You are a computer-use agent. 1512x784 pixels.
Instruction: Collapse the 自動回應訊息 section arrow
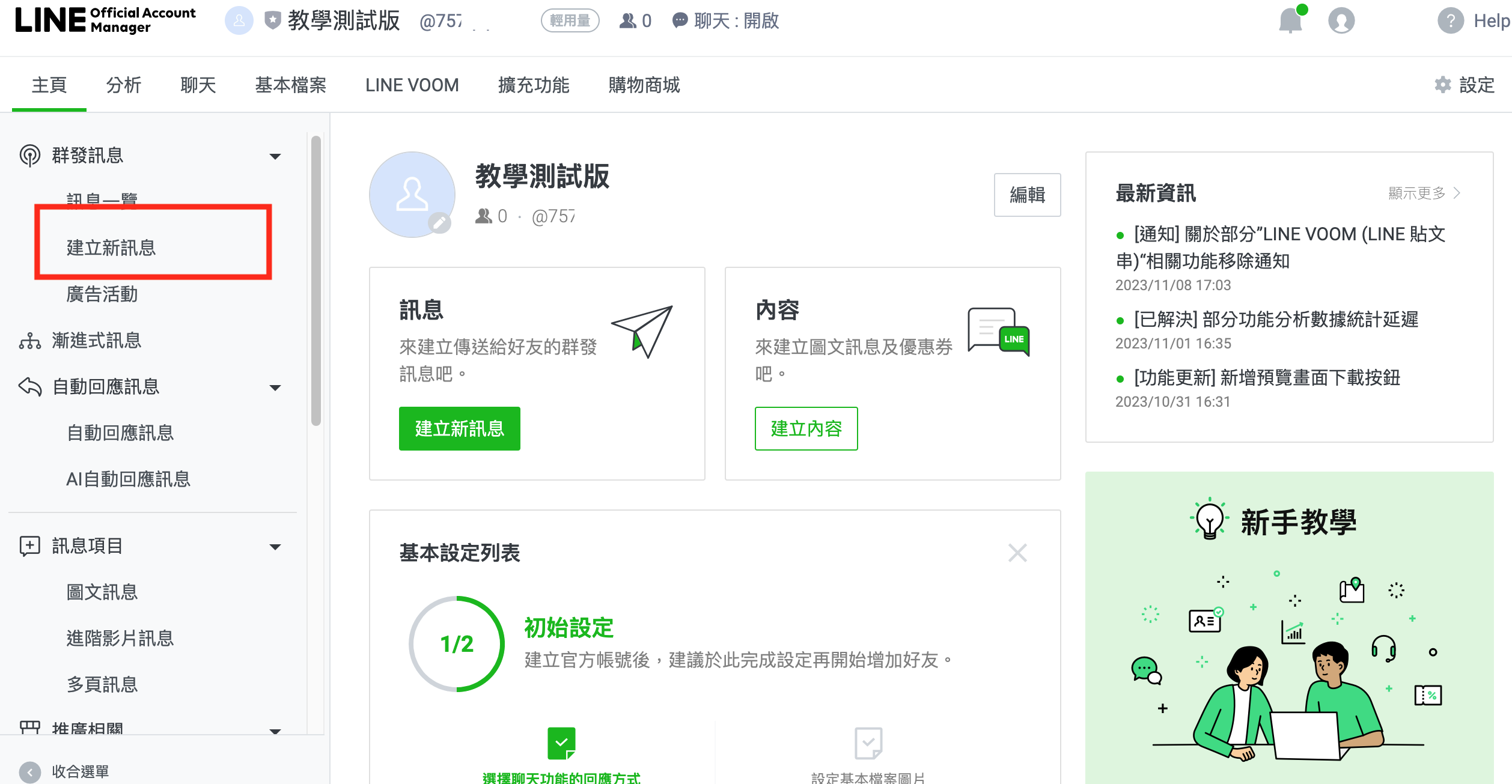[x=275, y=387]
